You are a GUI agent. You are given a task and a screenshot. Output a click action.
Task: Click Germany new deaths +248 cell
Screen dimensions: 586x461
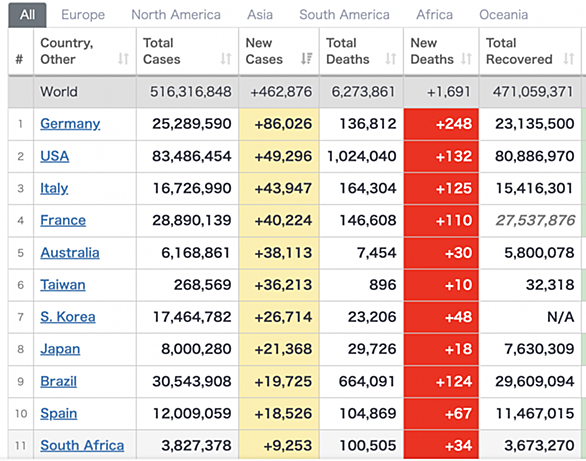[441, 124]
